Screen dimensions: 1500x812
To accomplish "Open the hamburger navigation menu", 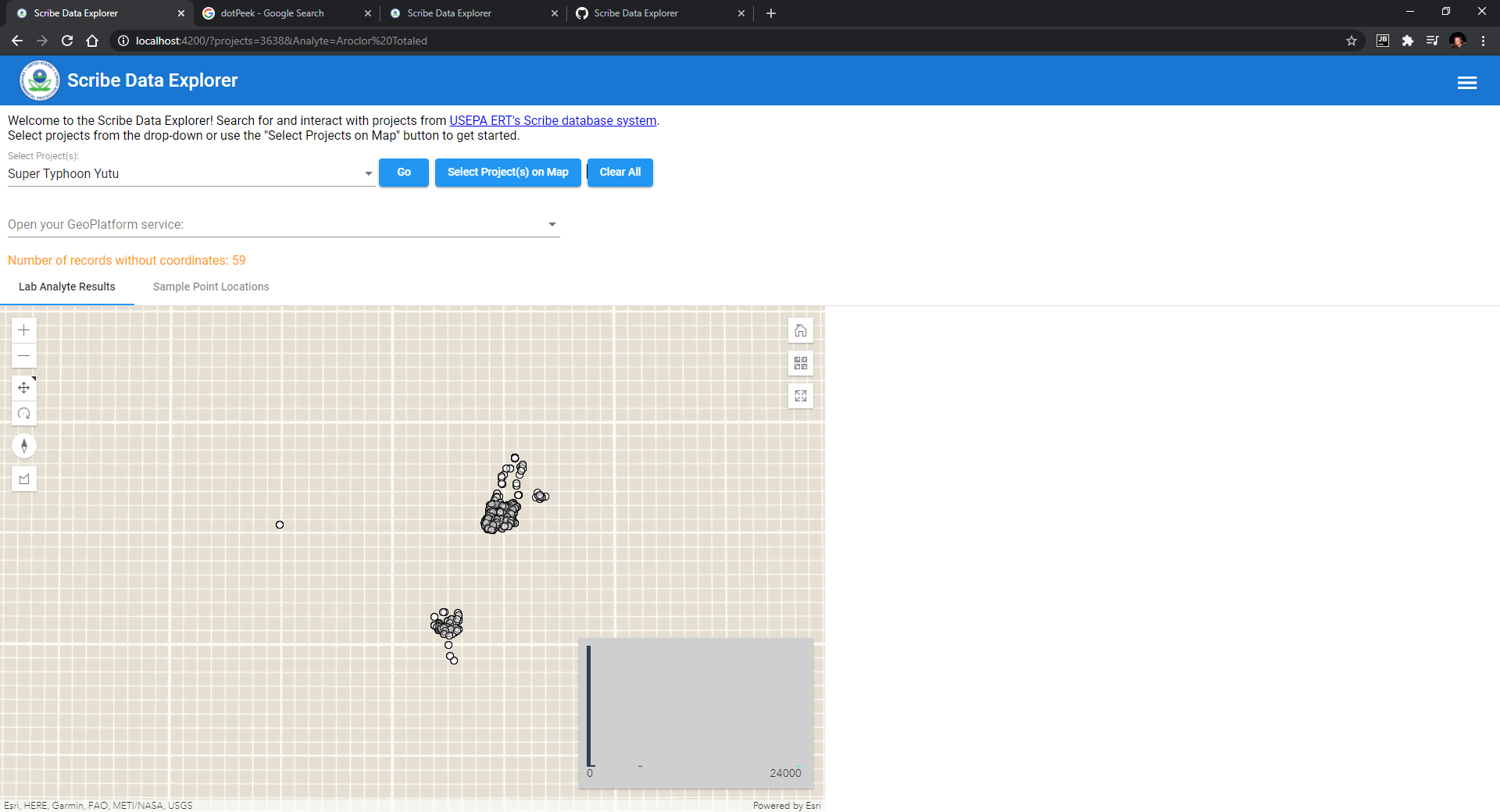I will [1467, 81].
